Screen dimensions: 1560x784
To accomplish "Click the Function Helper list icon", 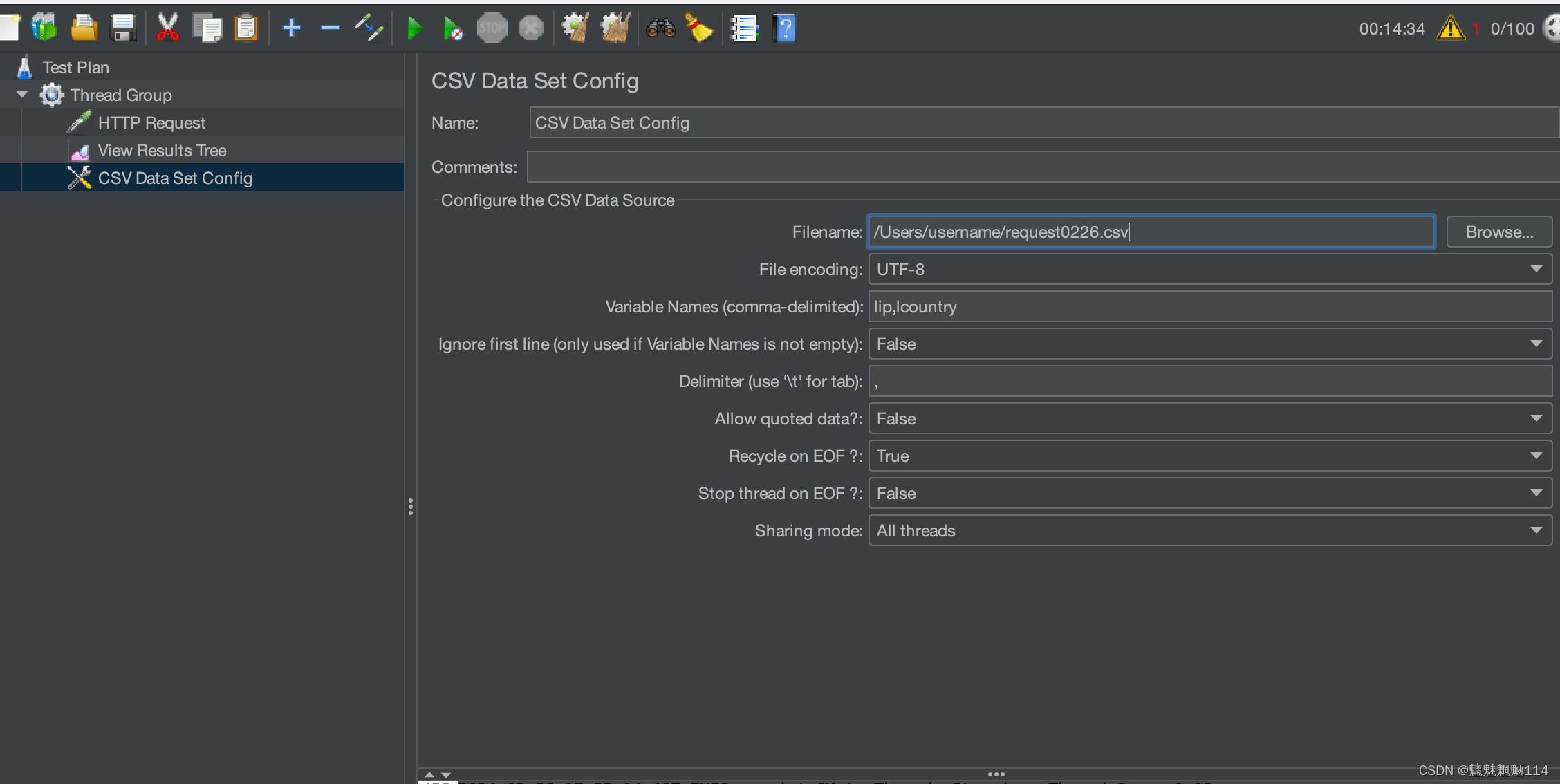I will [744, 29].
